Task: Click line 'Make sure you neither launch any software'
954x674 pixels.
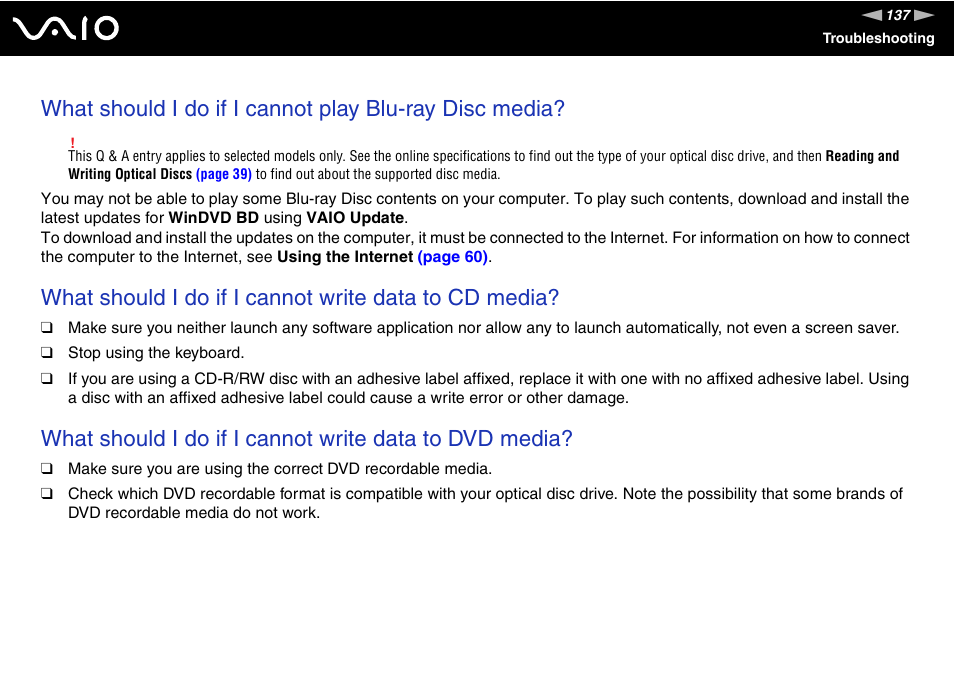Action: pos(484,328)
